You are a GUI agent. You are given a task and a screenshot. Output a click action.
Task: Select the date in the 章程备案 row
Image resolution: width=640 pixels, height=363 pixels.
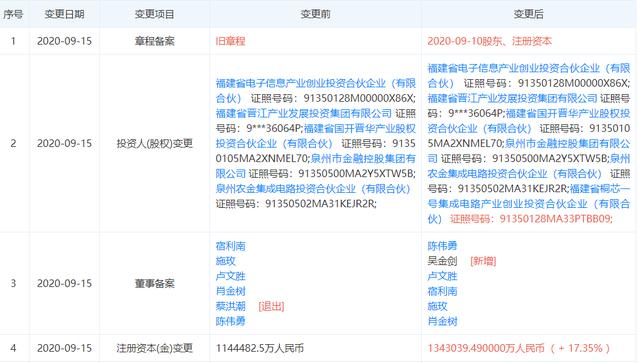click(64, 41)
